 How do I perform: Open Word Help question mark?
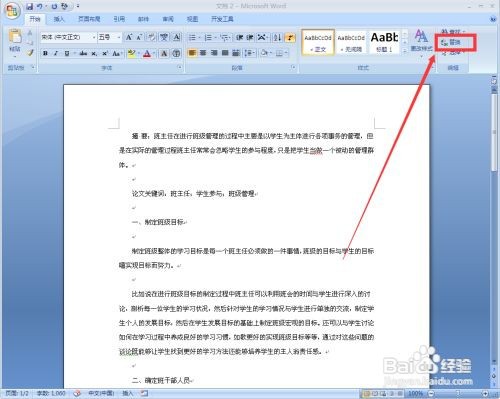[x=493, y=20]
